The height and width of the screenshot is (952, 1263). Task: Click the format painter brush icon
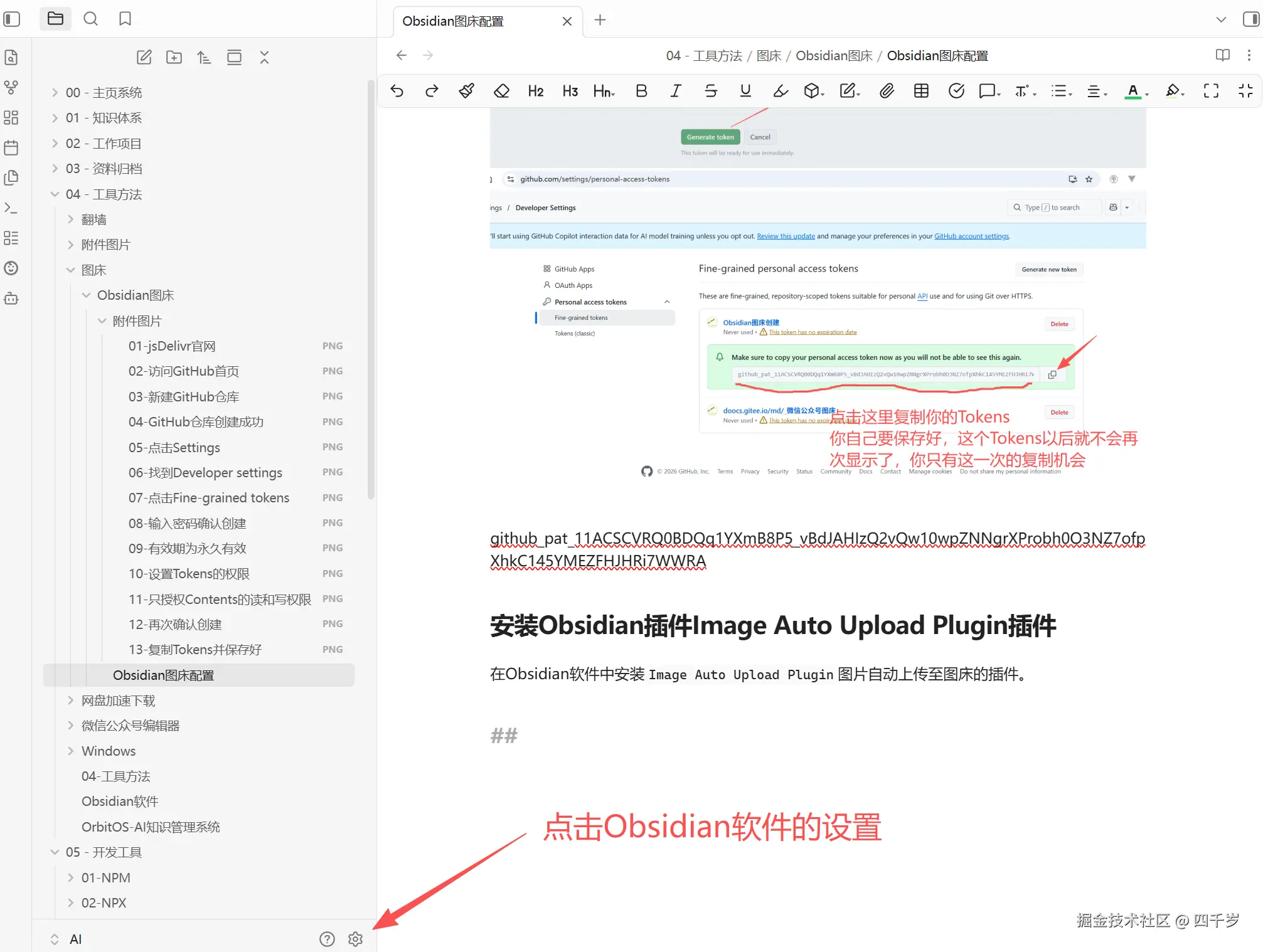(x=466, y=91)
